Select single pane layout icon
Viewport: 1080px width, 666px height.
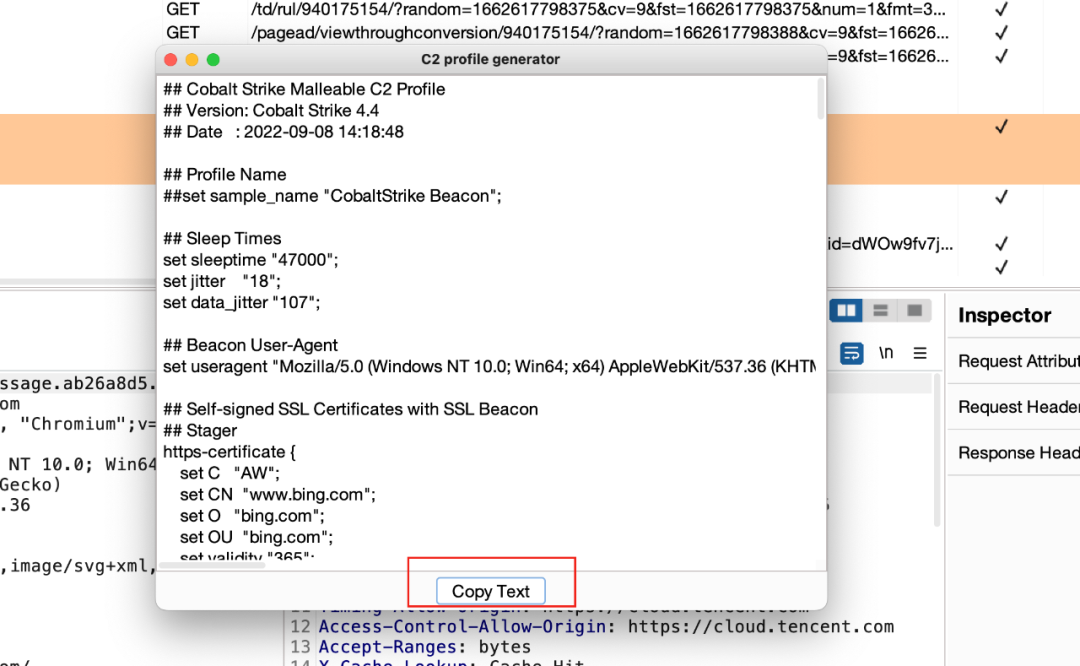click(x=915, y=311)
